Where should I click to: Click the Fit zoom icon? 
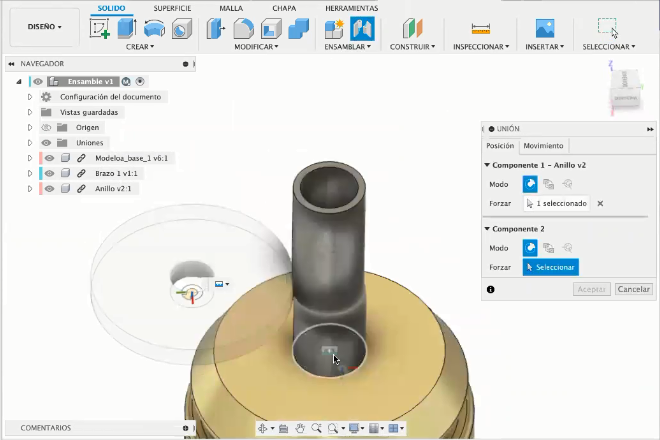(x=333, y=428)
